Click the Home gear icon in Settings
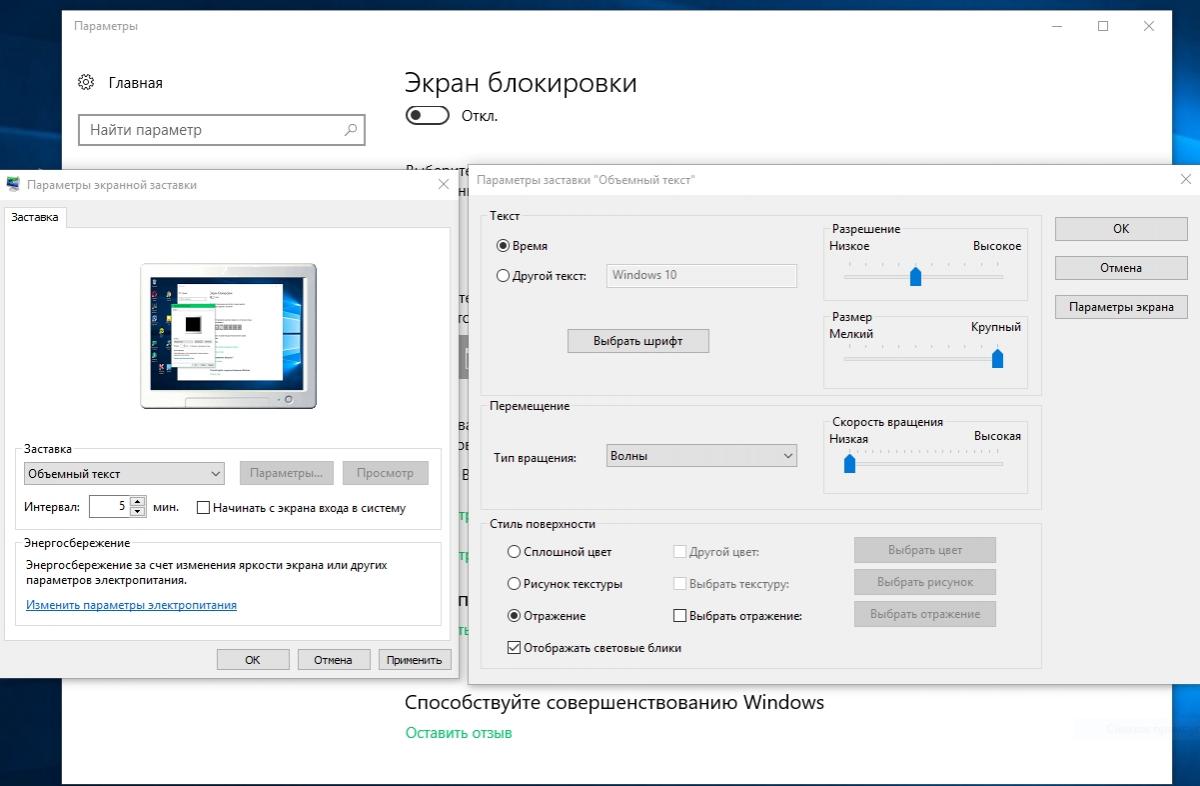 pos(87,83)
